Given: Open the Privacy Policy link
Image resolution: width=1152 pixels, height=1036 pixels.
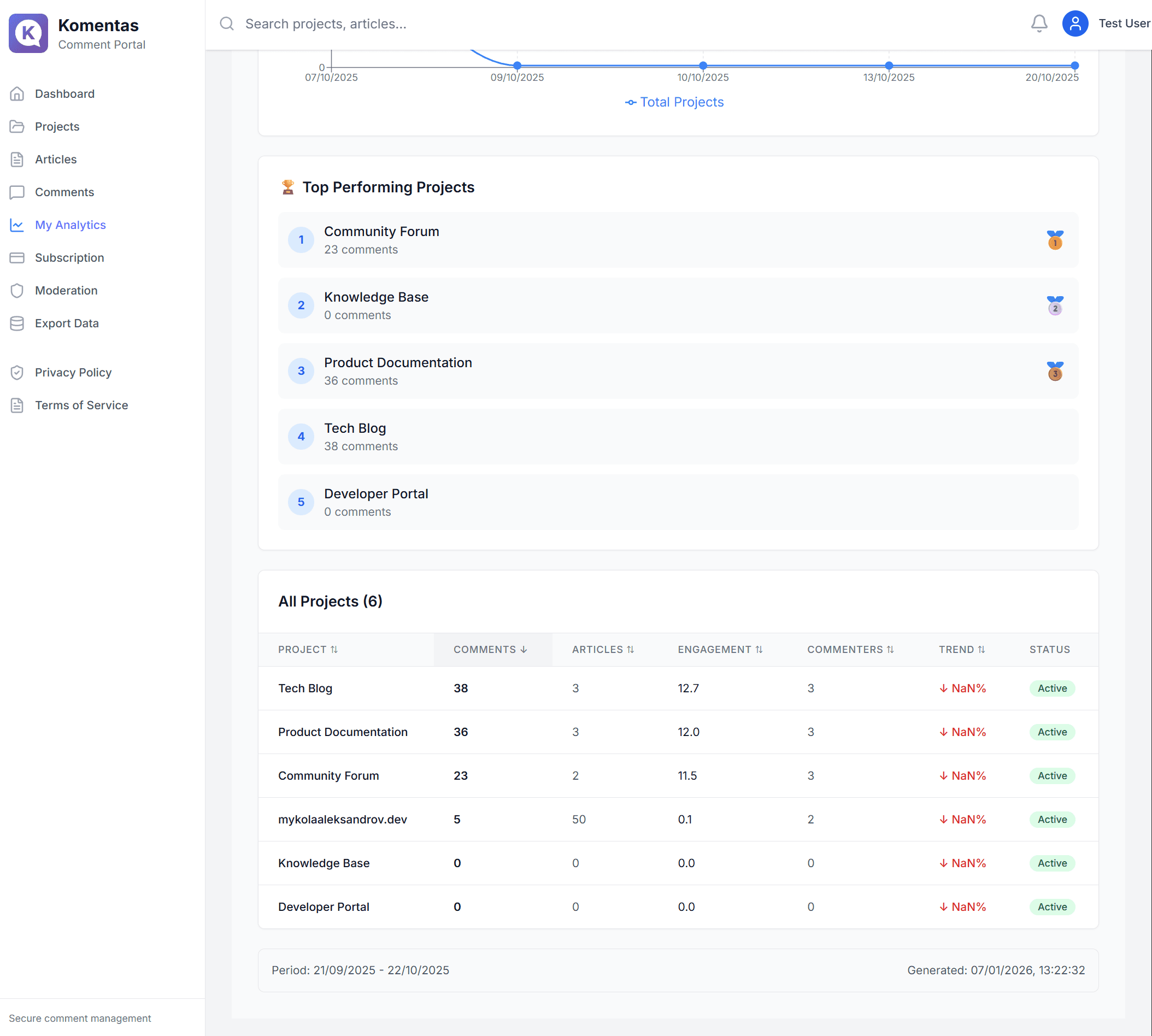Looking at the screenshot, I should [x=73, y=372].
